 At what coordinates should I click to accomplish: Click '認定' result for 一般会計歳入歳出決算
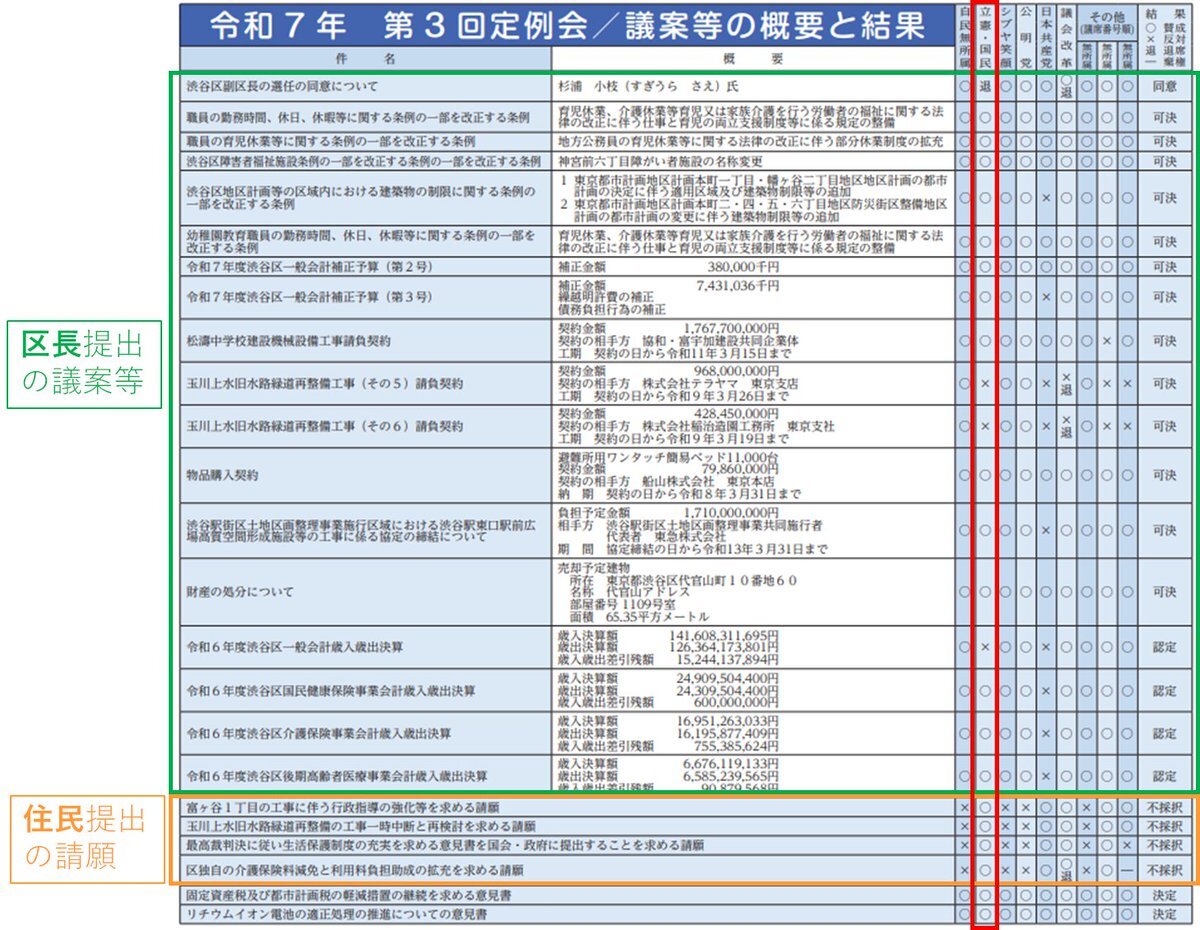(1165, 647)
